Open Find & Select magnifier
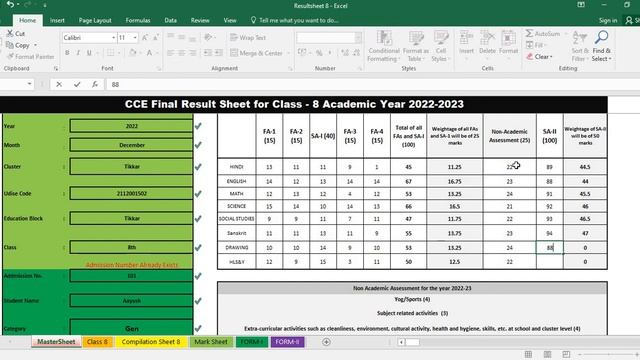Image resolution: width=640 pixels, height=360 pixels. (601, 46)
